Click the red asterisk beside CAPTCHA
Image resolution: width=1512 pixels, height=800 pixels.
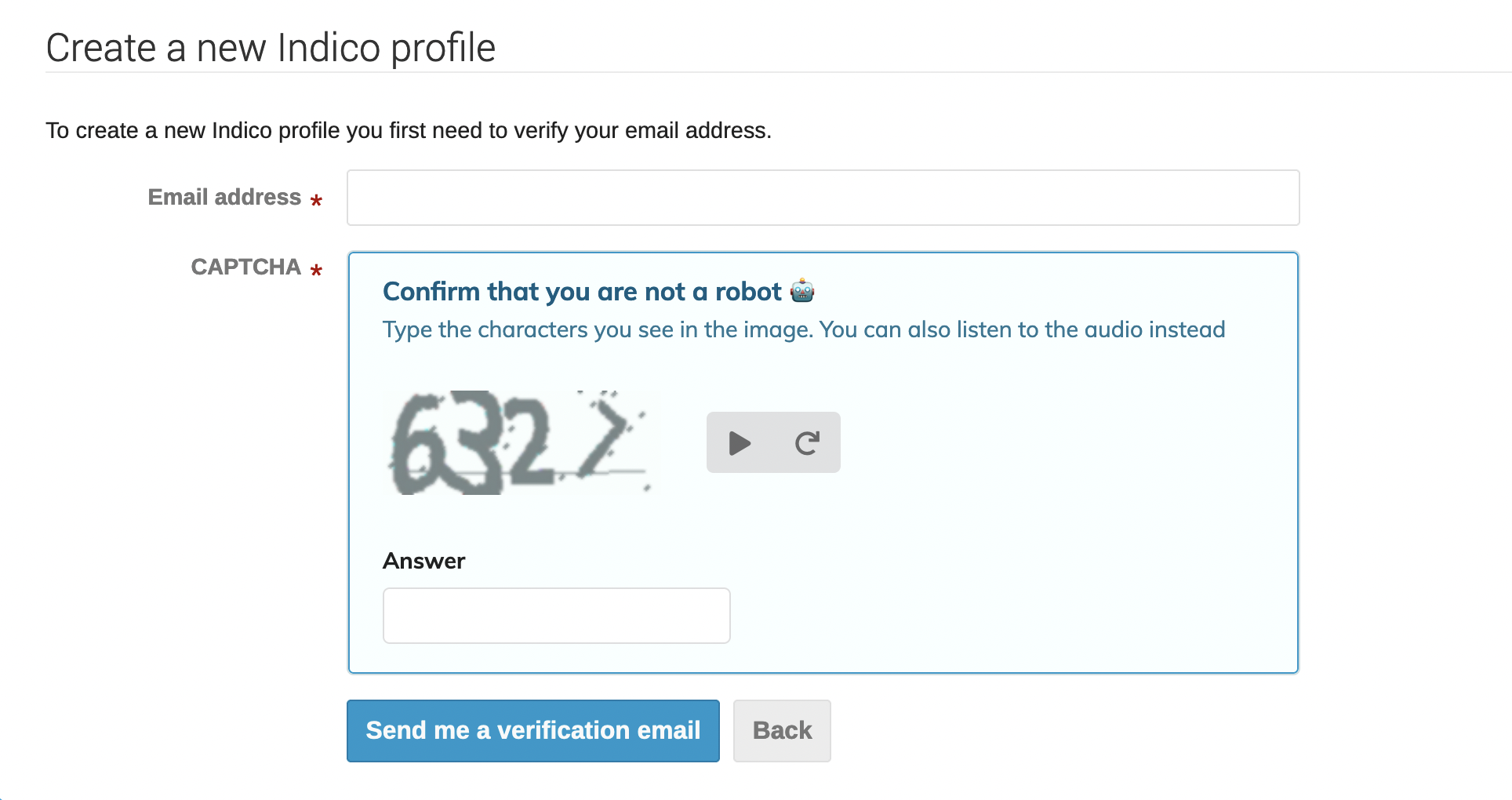pyautogui.click(x=316, y=271)
